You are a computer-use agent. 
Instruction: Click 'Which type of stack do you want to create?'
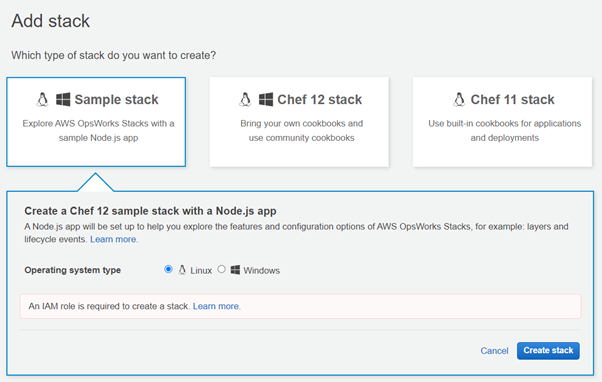coord(114,55)
